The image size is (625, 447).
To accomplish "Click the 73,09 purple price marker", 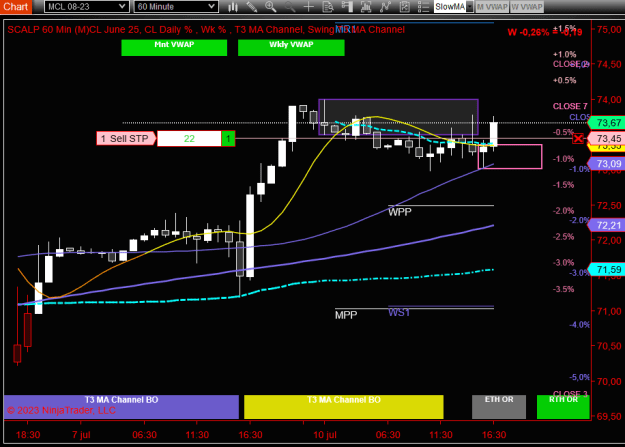I will coord(606,163).
